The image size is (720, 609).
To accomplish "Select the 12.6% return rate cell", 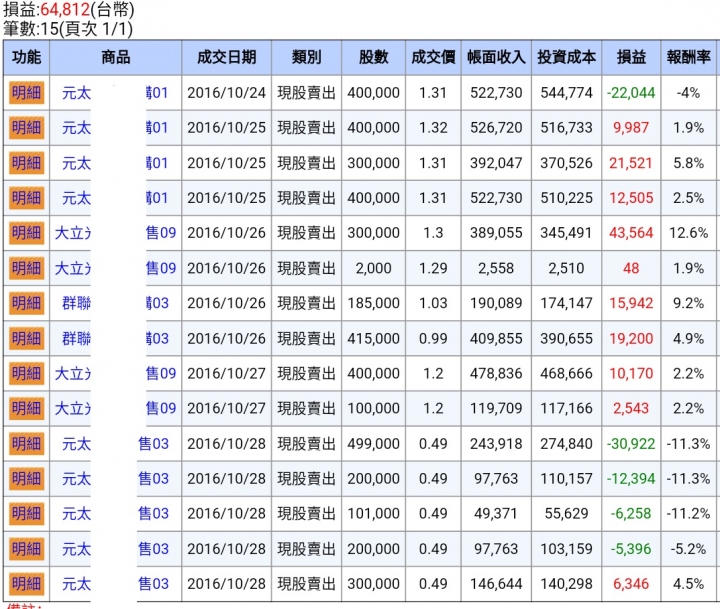I will pos(688,233).
